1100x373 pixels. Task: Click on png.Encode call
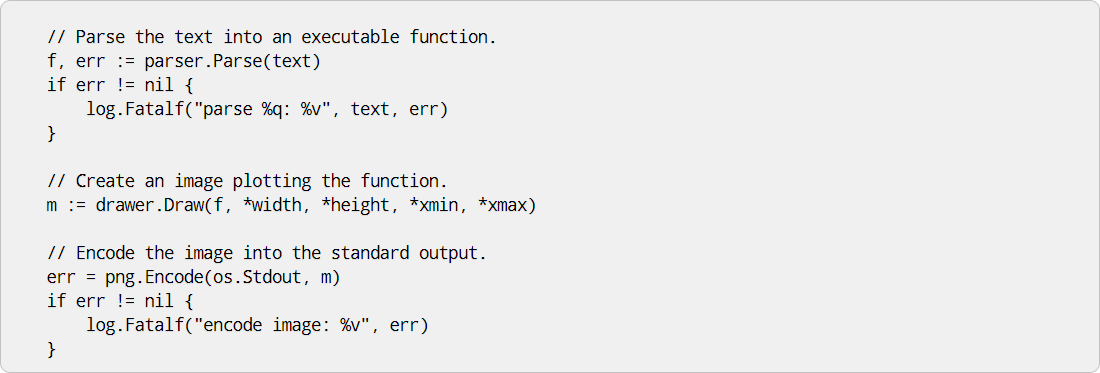(222, 278)
